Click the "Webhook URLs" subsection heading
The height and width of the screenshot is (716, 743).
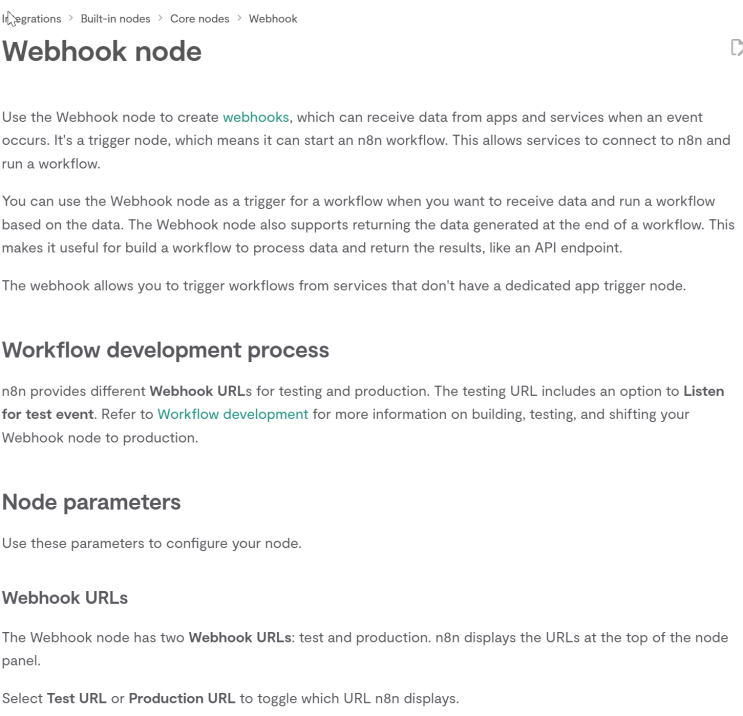click(x=65, y=597)
